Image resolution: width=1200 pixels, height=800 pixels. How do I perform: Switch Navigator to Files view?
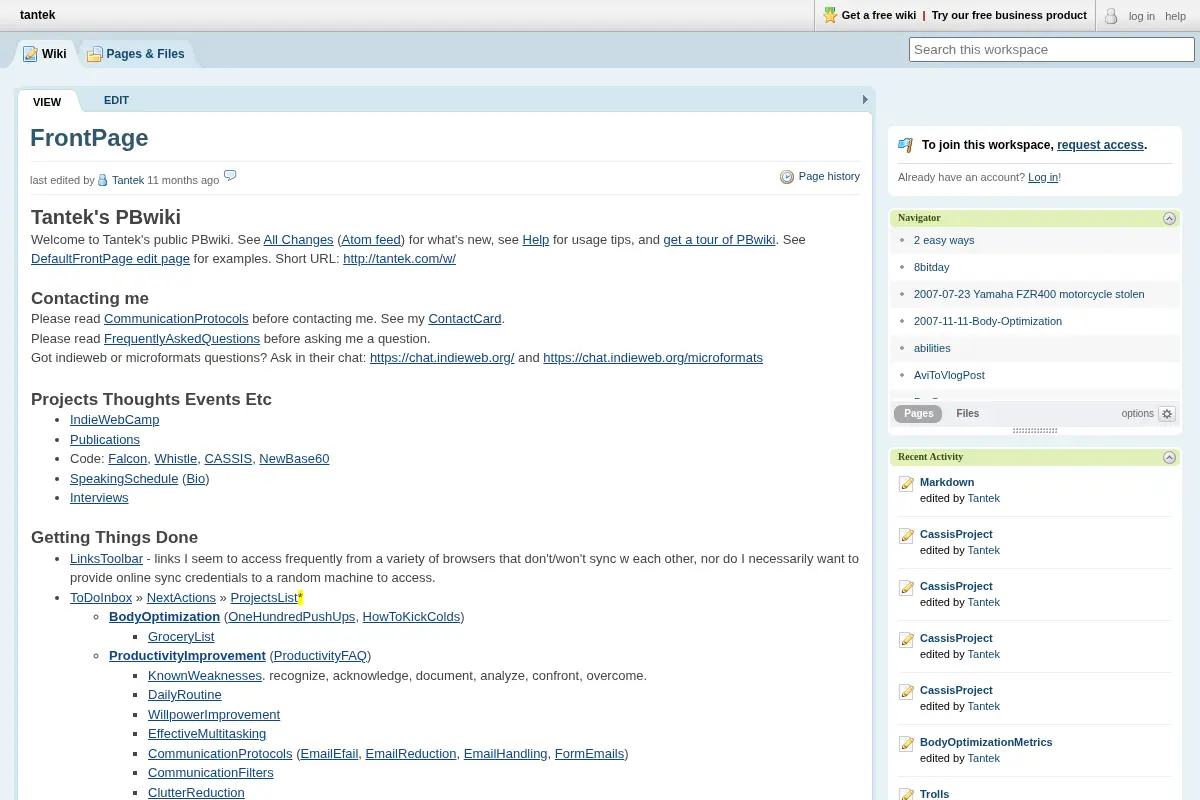point(967,414)
